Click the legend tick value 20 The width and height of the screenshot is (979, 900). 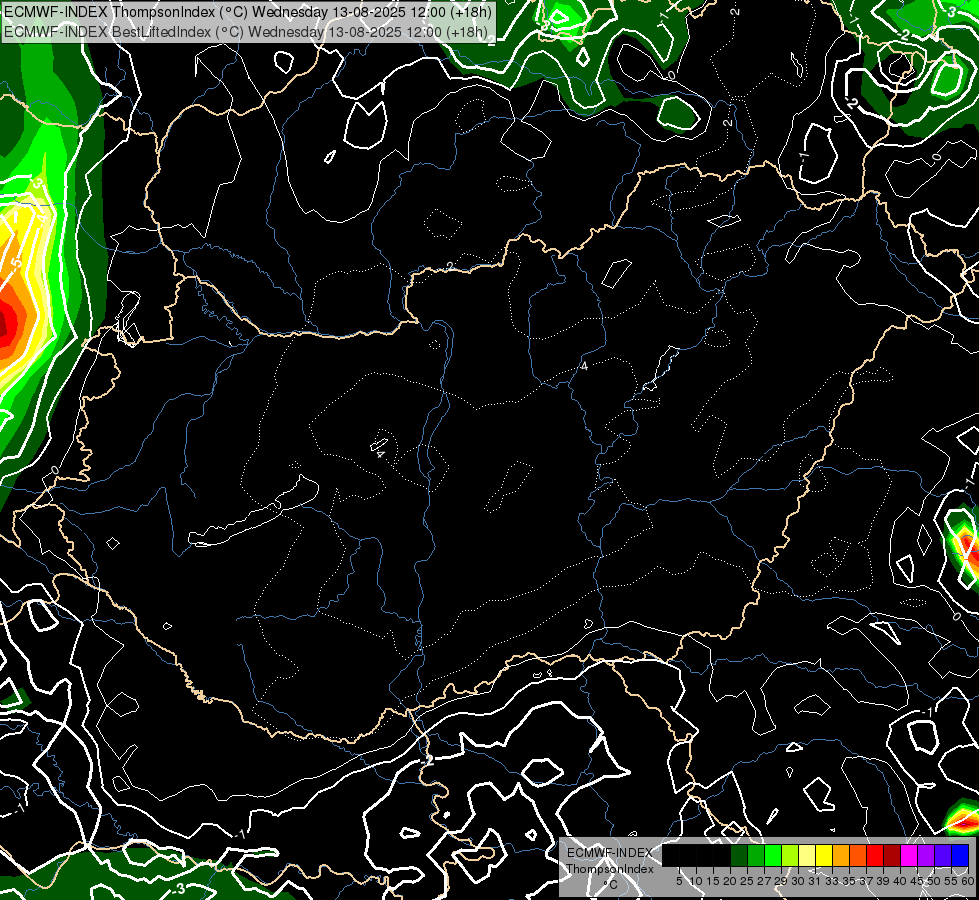[729, 881]
